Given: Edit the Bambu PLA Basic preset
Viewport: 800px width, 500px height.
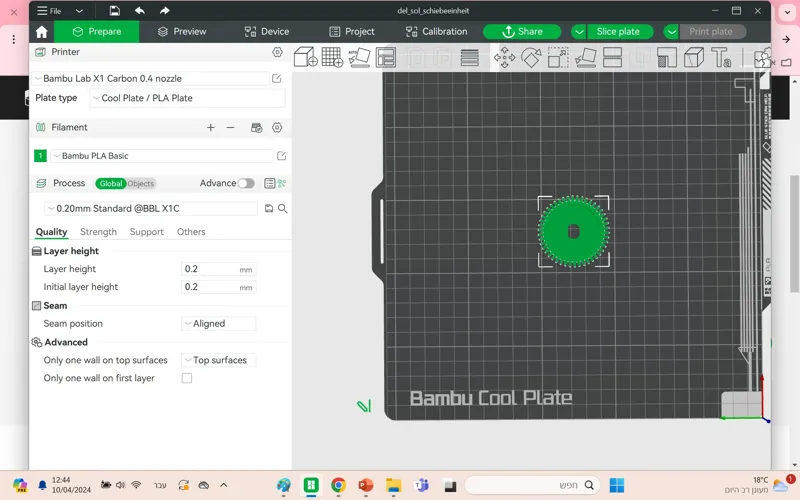Looking at the screenshot, I should coord(281,156).
